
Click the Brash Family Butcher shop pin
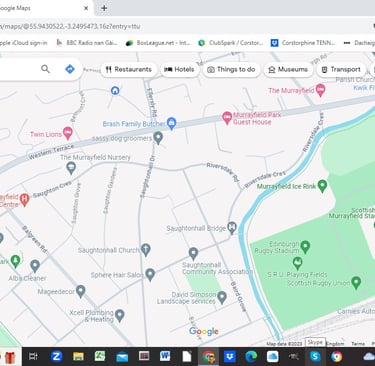(171, 124)
